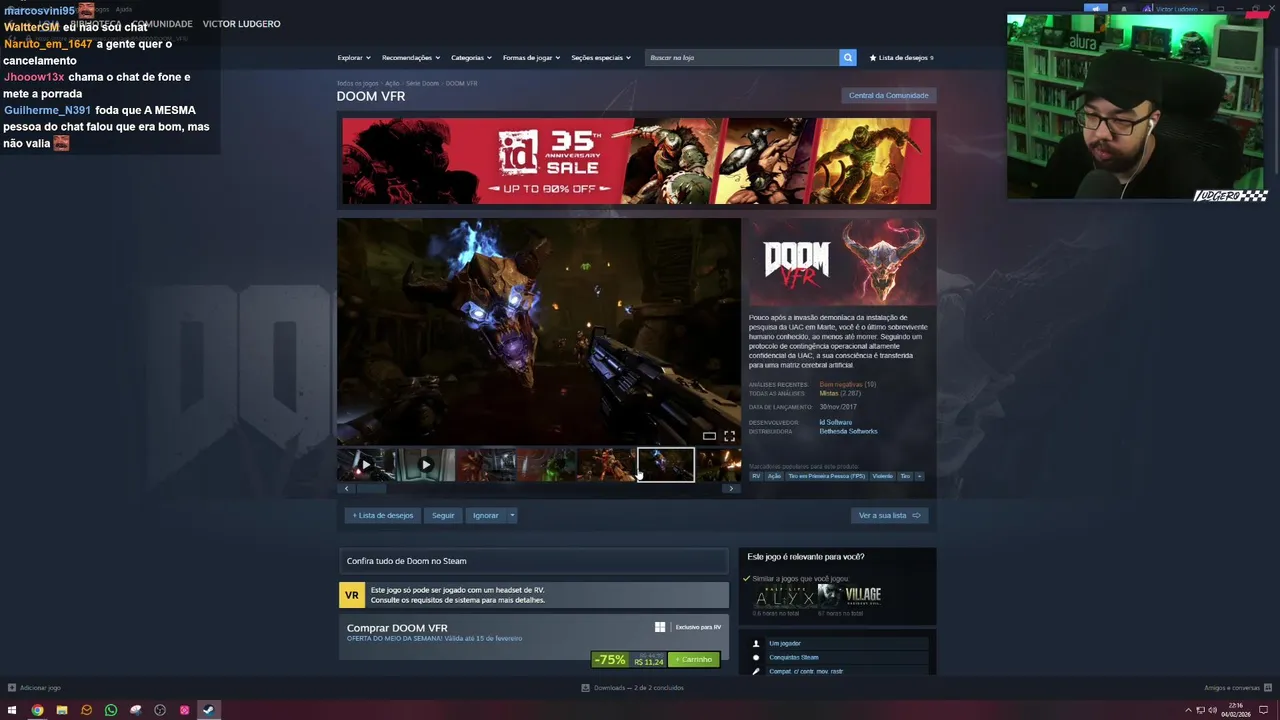This screenshot has height=720, width=1280.
Task: Click the Ignorar button
Action: click(486, 515)
